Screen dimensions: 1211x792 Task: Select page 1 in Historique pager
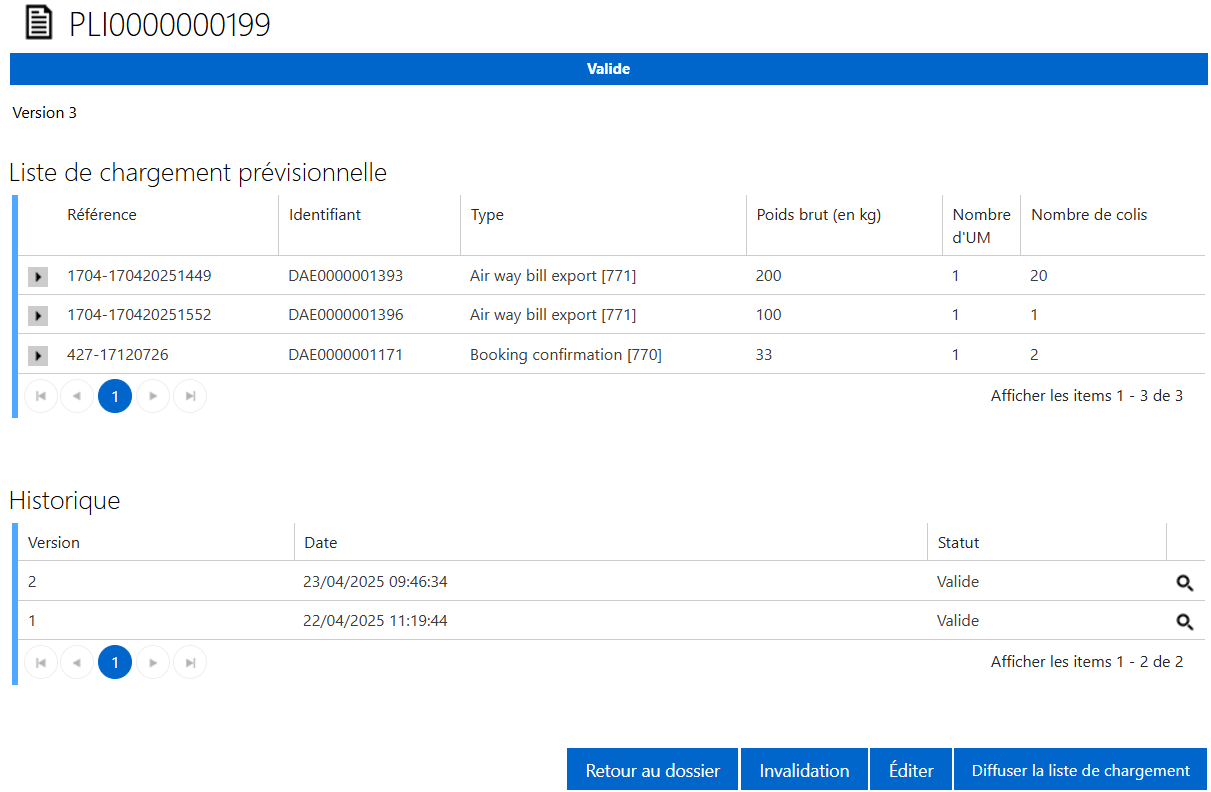pos(115,663)
